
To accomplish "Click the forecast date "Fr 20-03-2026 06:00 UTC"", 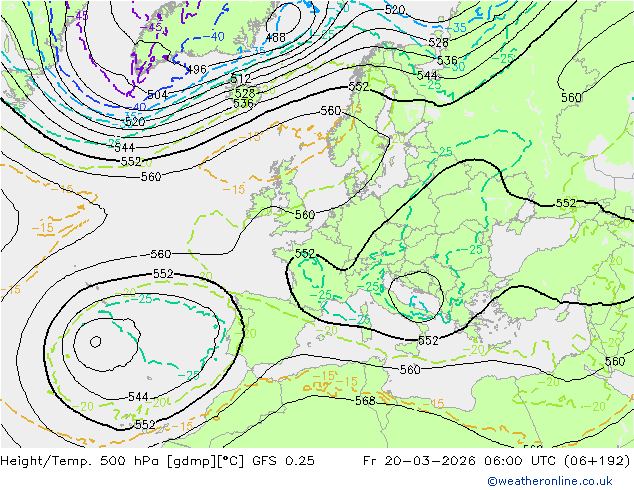I will tap(461, 461).
